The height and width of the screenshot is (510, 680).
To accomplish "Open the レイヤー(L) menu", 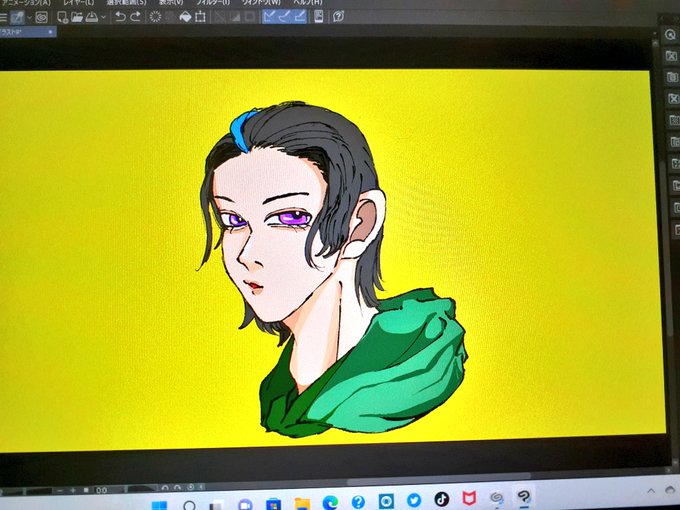I will pos(78,2).
